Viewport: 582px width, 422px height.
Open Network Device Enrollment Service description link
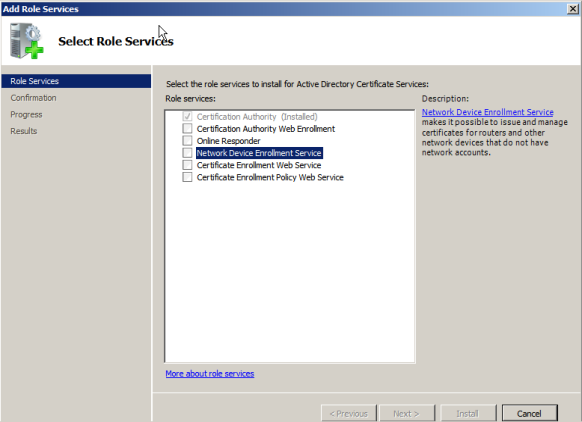(487, 112)
